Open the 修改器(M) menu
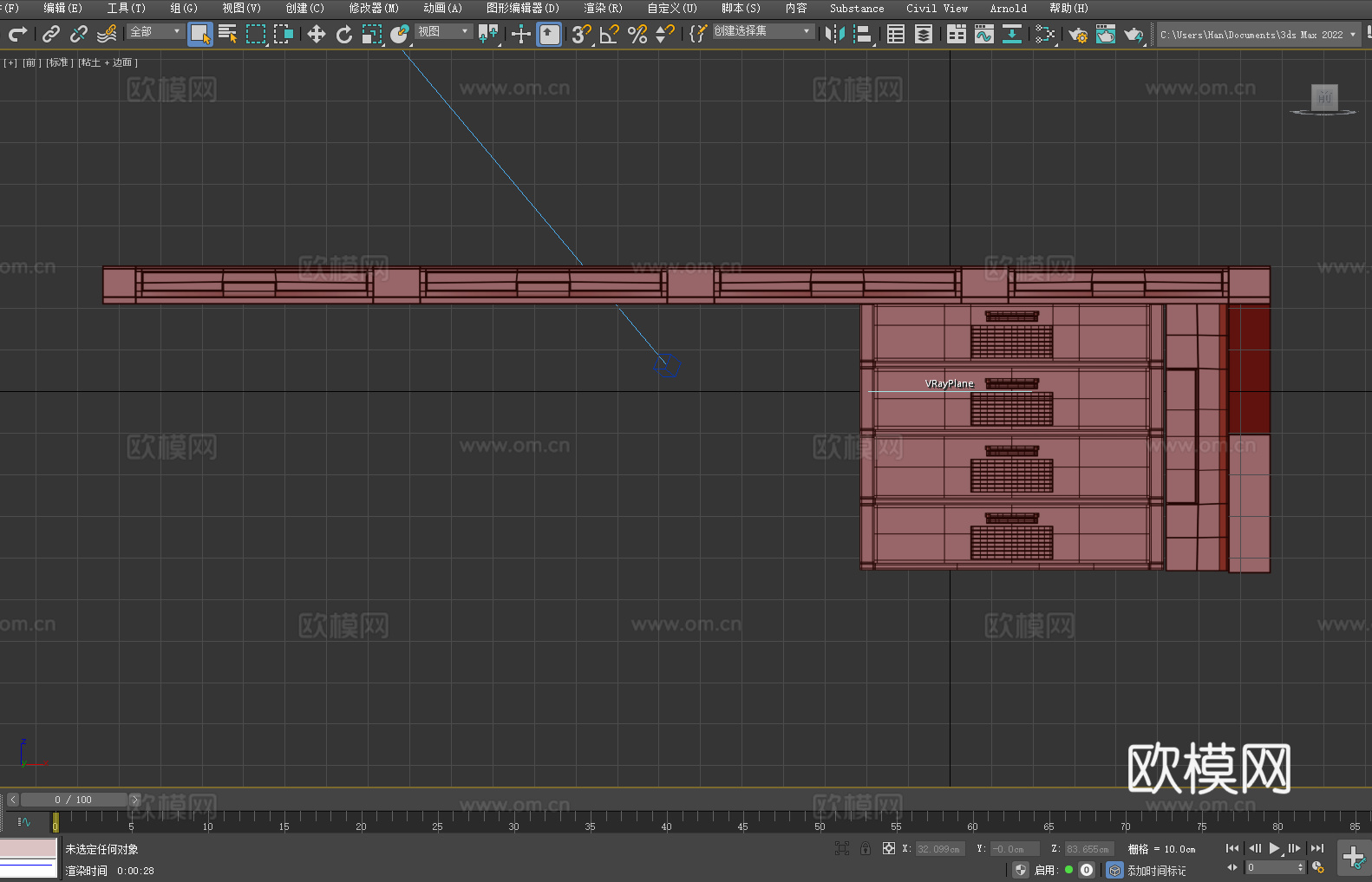Image resolution: width=1372 pixels, height=882 pixels. tap(374, 8)
